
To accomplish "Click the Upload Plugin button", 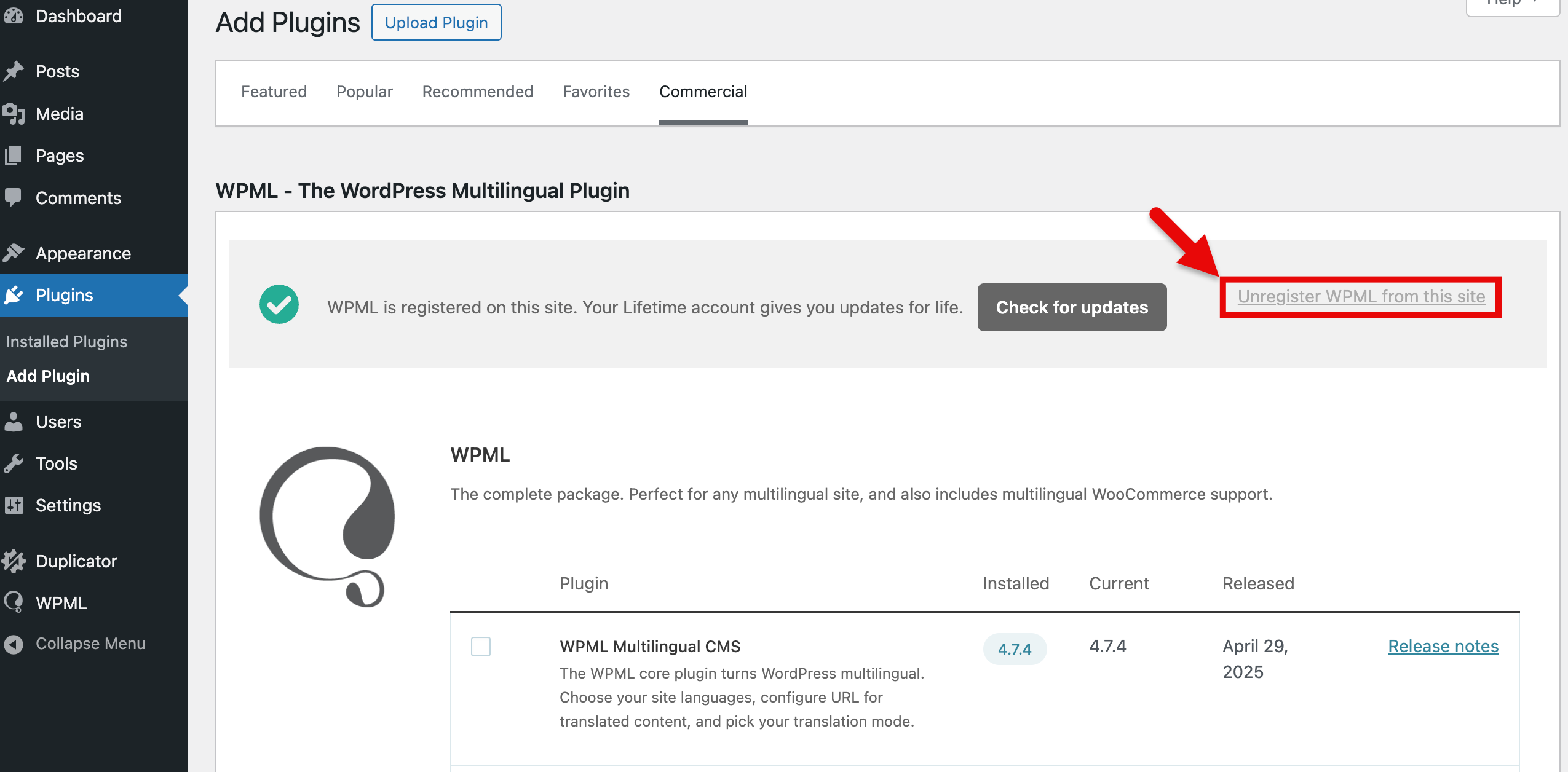I will [x=437, y=23].
